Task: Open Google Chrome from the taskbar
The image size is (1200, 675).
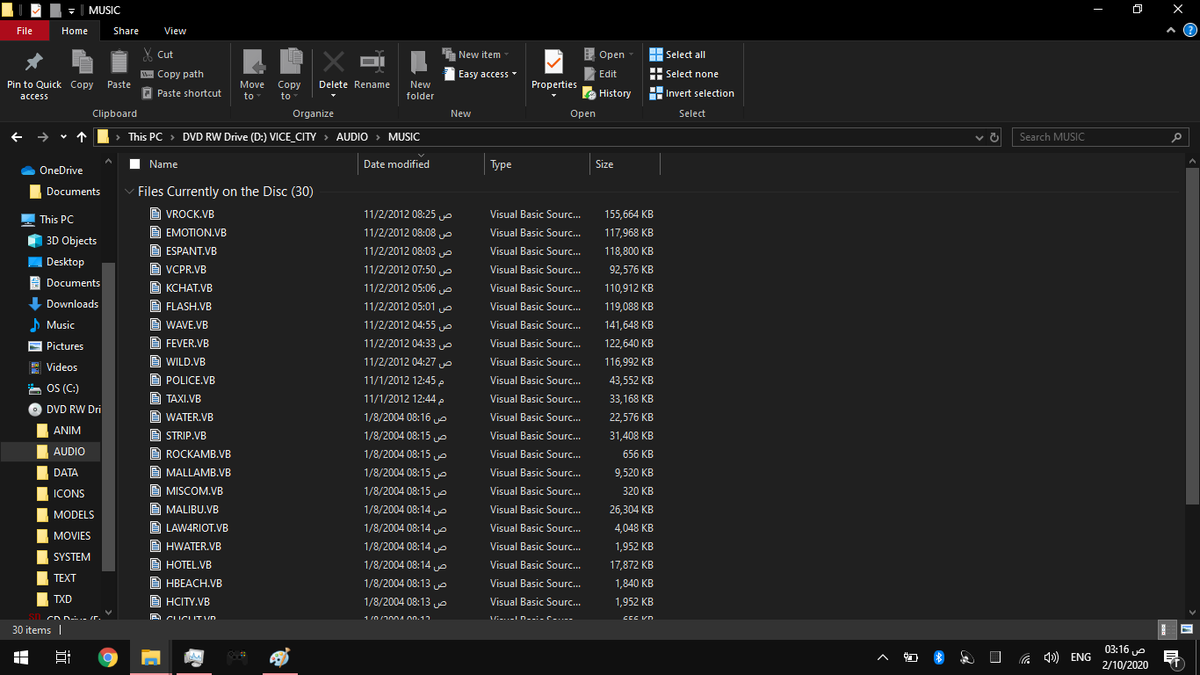Action: click(108, 658)
